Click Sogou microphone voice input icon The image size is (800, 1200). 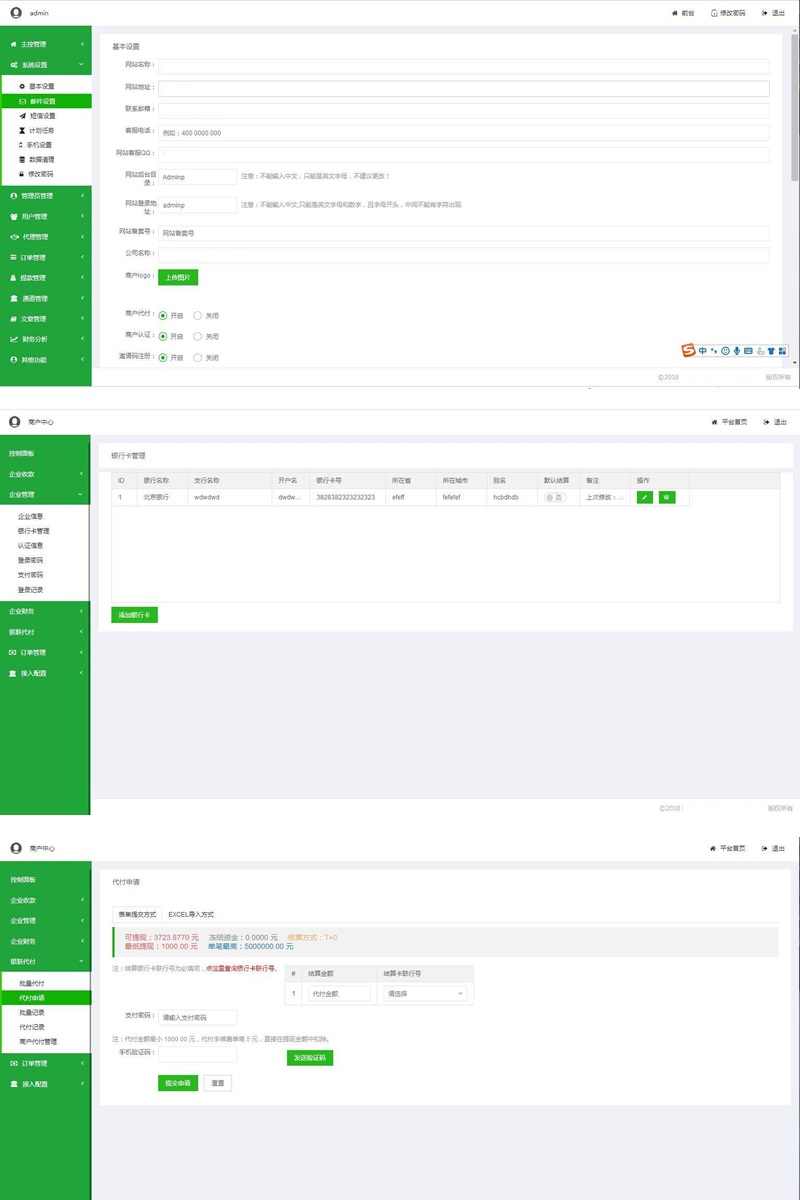[x=737, y=351]
